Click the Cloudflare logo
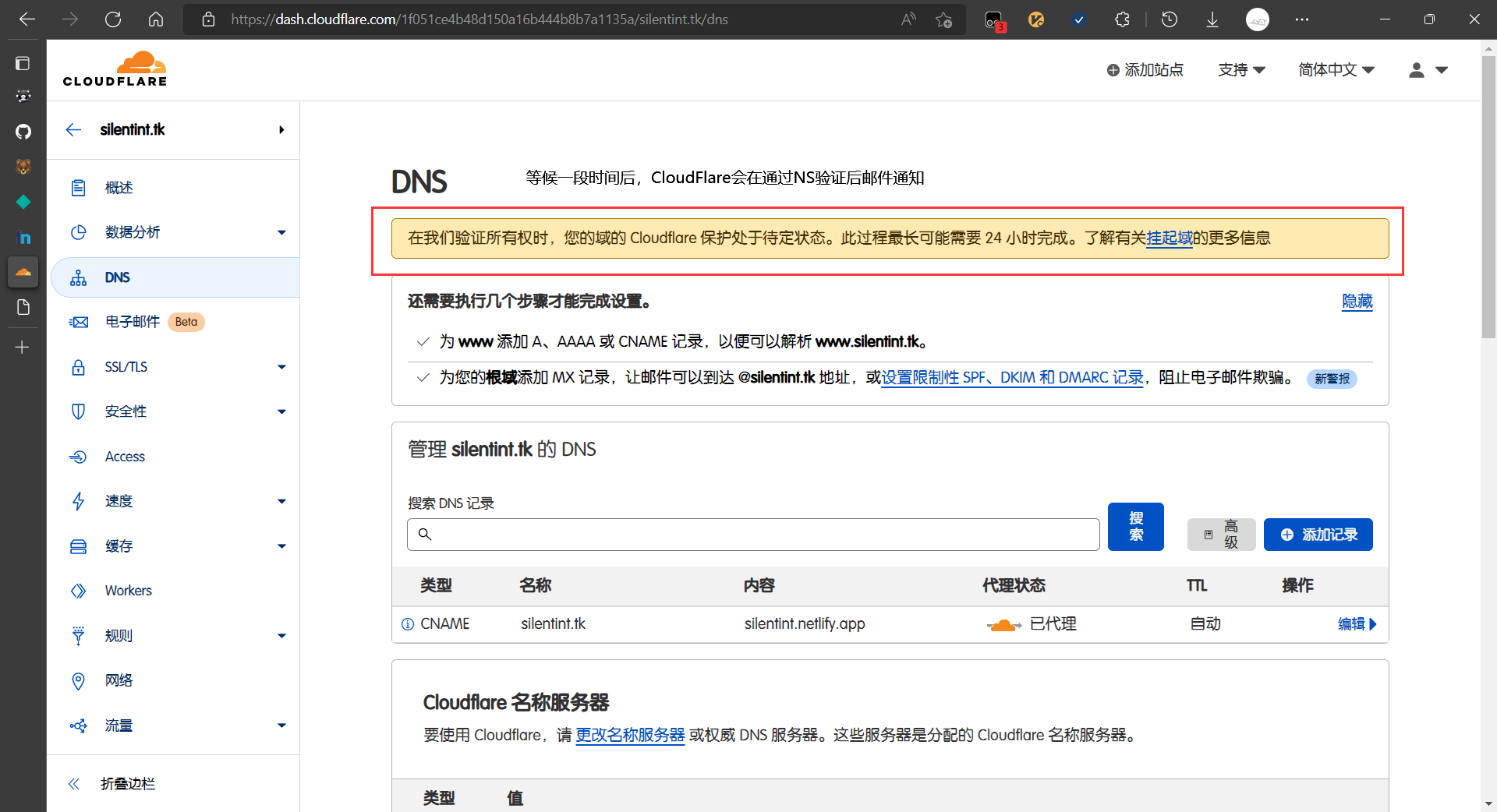Image resolution: width=1497 pixels, height=812 pixels. pyautogui.click(x=115, y=69)
